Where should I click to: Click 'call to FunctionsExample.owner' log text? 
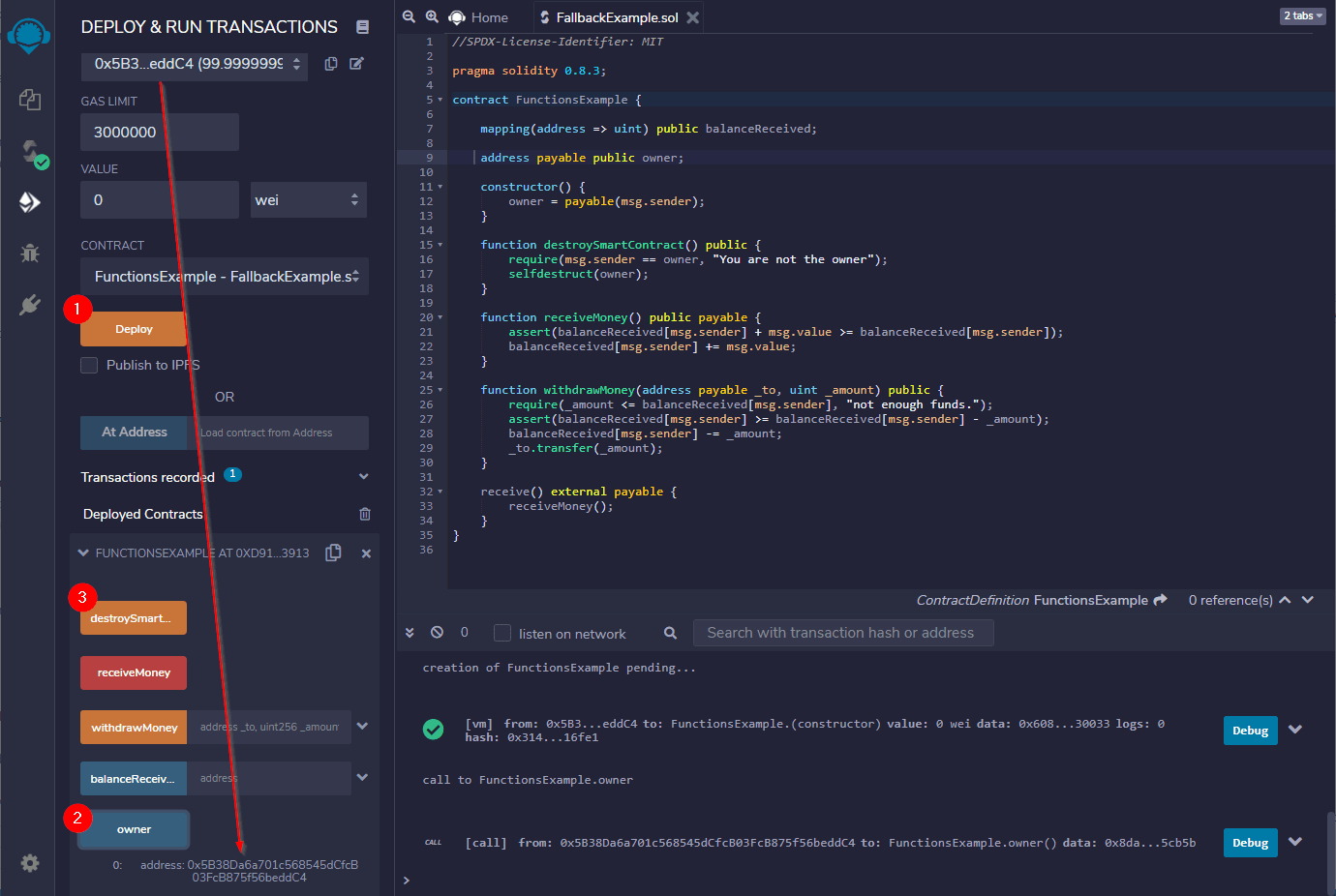[x=528, y=780]
